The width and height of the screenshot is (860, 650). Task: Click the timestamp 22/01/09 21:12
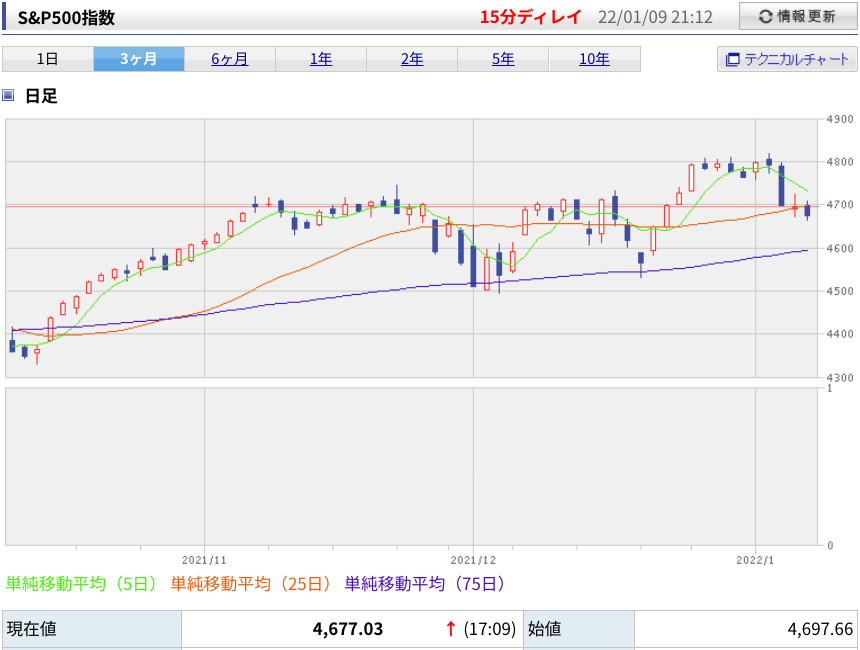(655, 17)
